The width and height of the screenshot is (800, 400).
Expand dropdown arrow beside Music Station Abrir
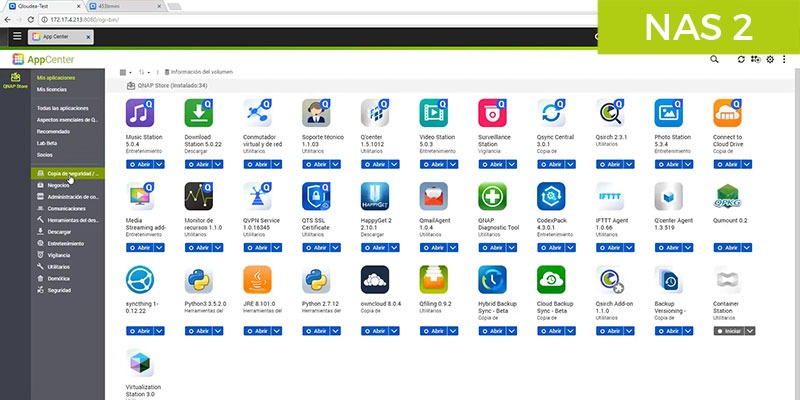click(x=159, y=164)
